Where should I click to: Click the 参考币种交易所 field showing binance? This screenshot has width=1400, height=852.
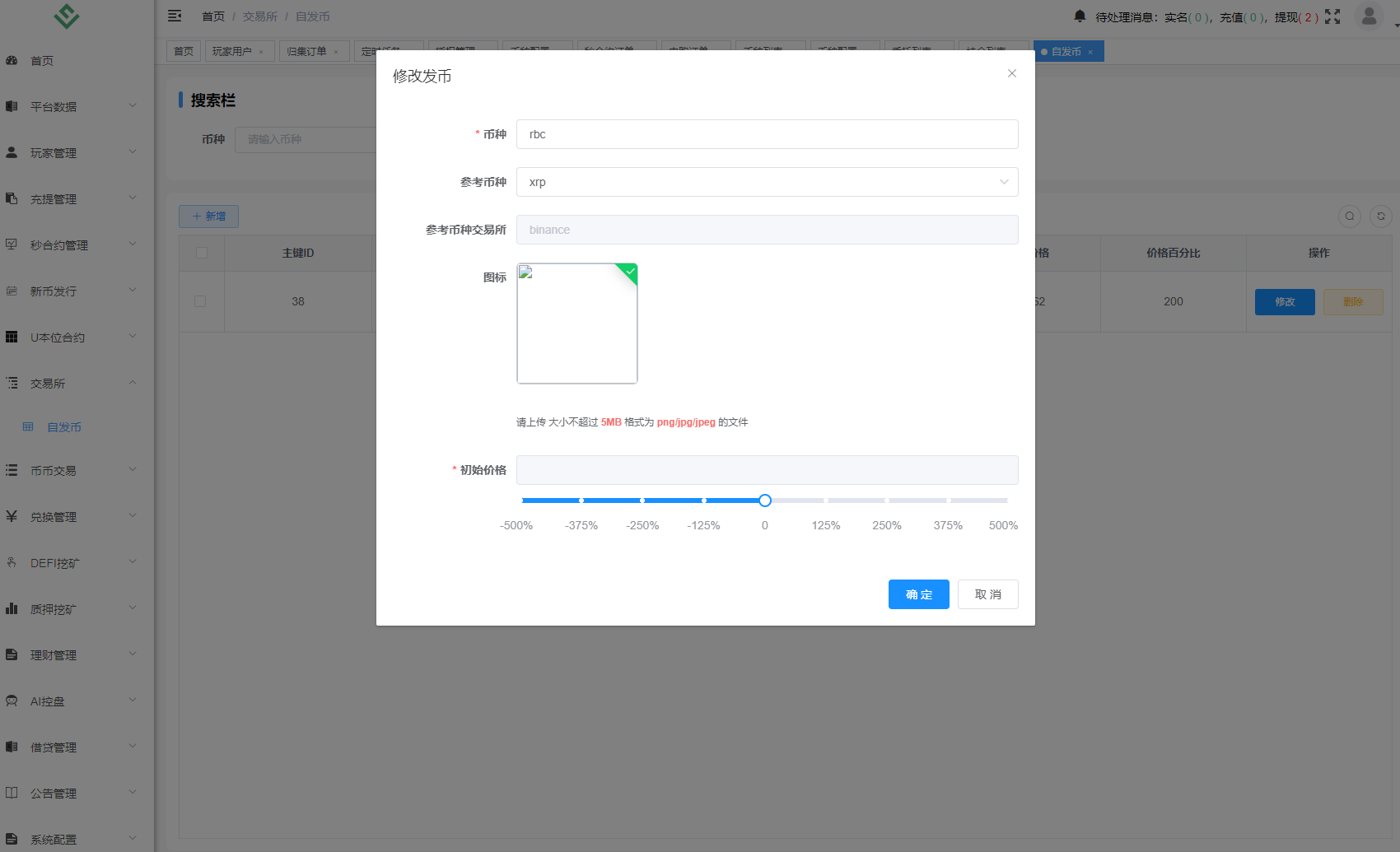(x=767, y=230)
